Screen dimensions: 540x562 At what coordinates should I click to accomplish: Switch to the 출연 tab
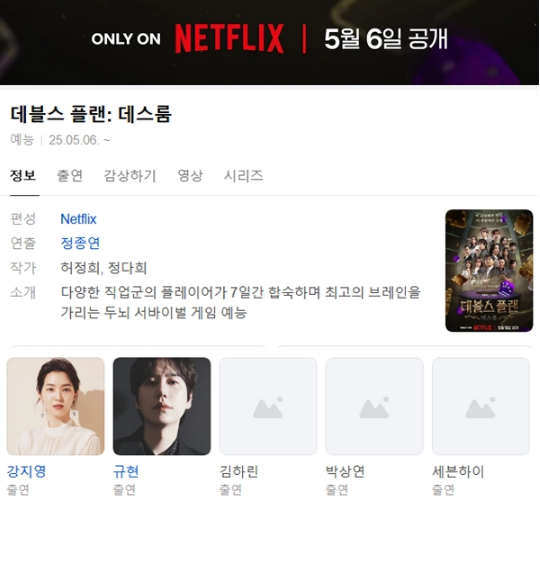point(70,176)
